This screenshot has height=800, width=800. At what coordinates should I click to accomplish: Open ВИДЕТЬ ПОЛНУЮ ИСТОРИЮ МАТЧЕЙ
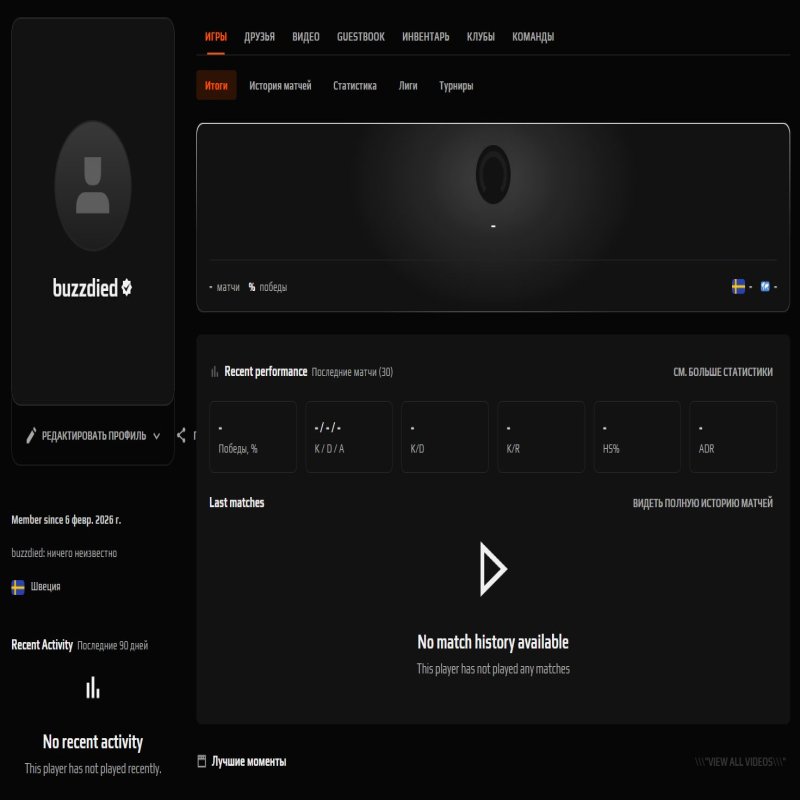coord(703,503)
